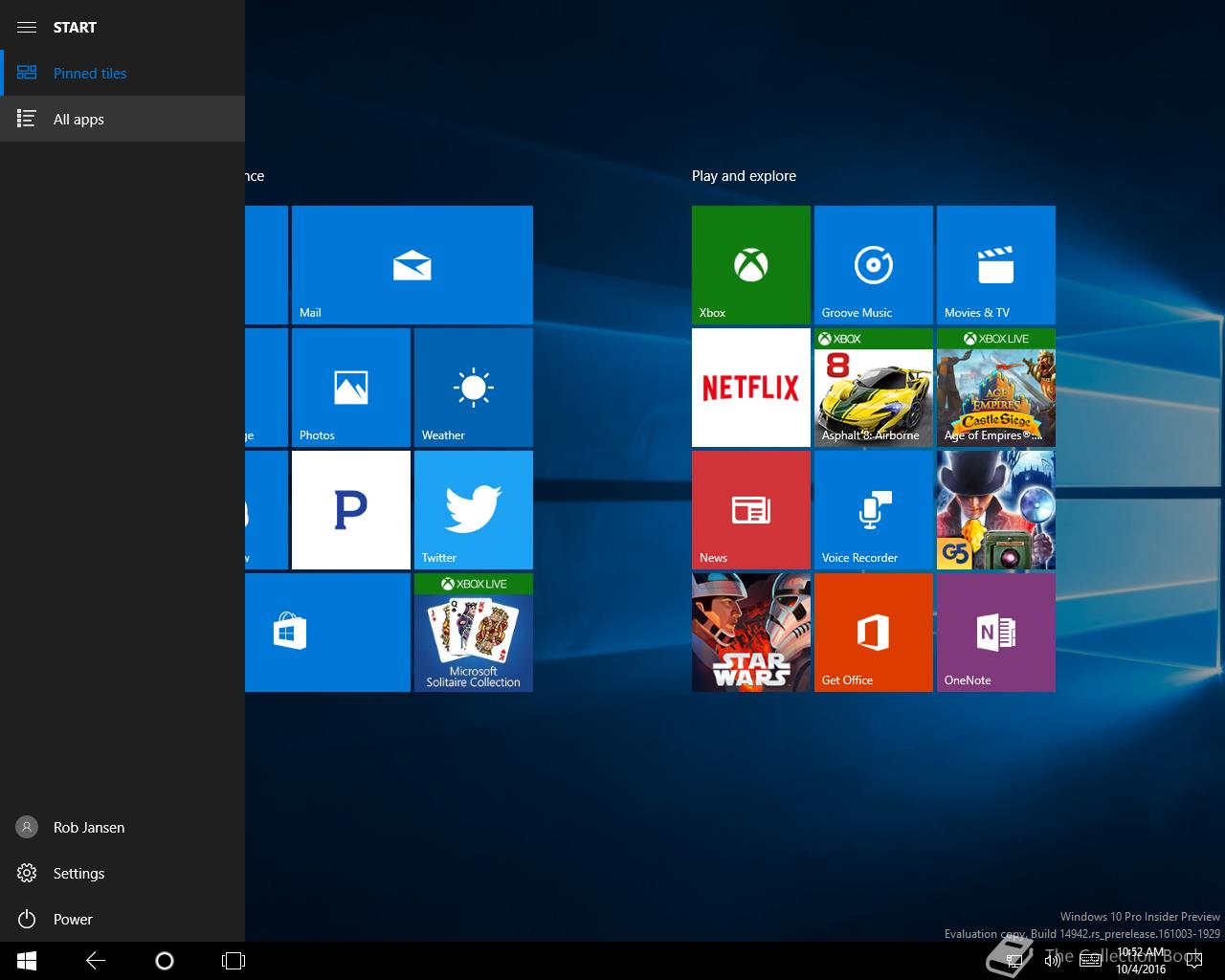Launch the G5 hidden object game tile
This screenshot has width=1225, height=980.
point(996,510)
